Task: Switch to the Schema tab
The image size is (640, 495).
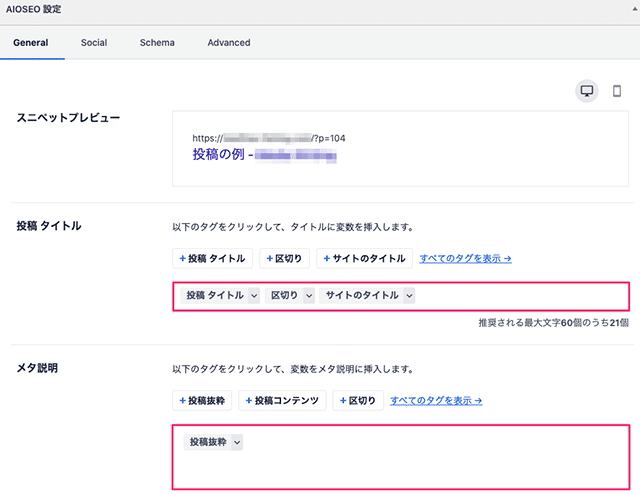Action: (x=157, y=43)
